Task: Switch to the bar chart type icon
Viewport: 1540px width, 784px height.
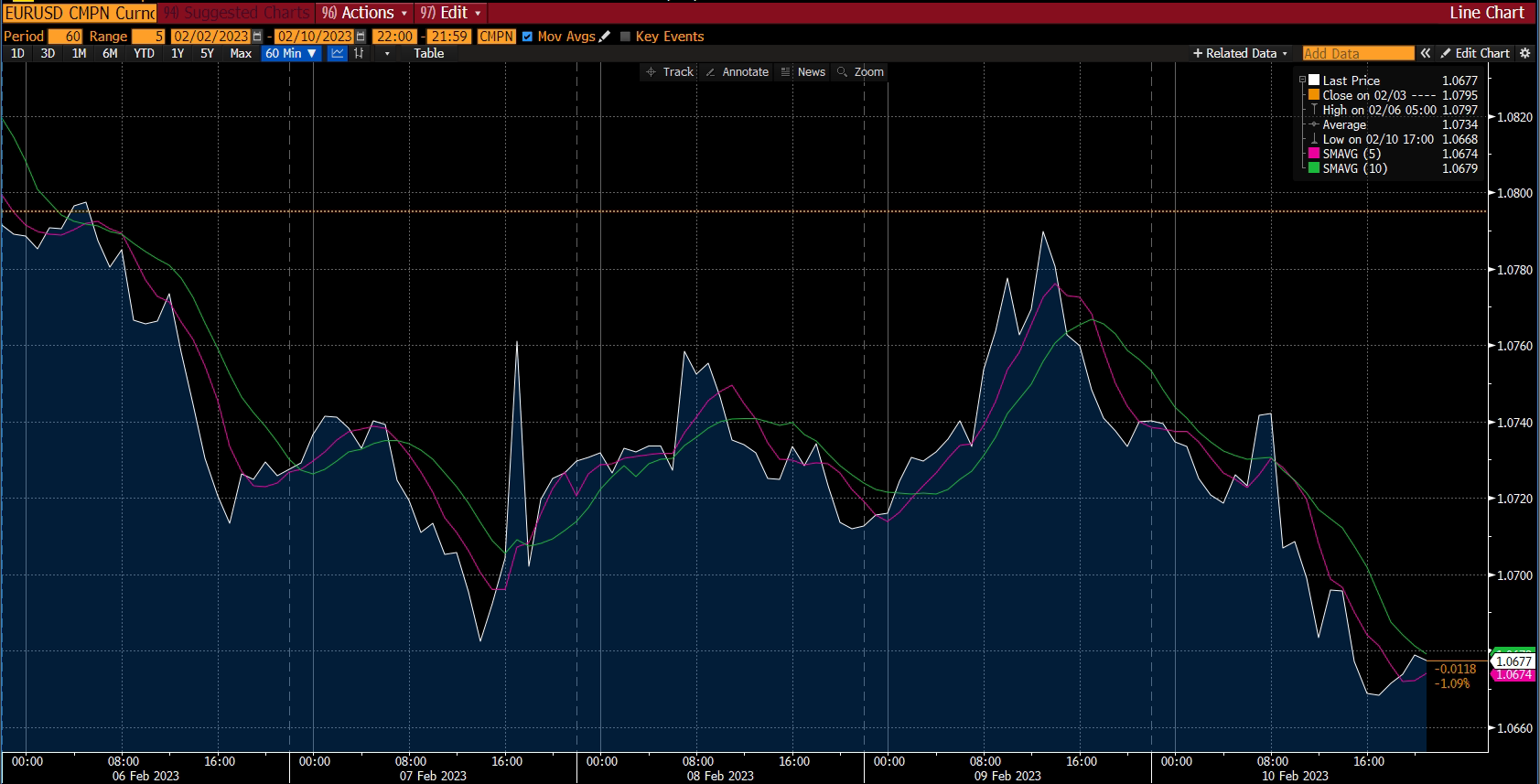Action: (359, 53)
